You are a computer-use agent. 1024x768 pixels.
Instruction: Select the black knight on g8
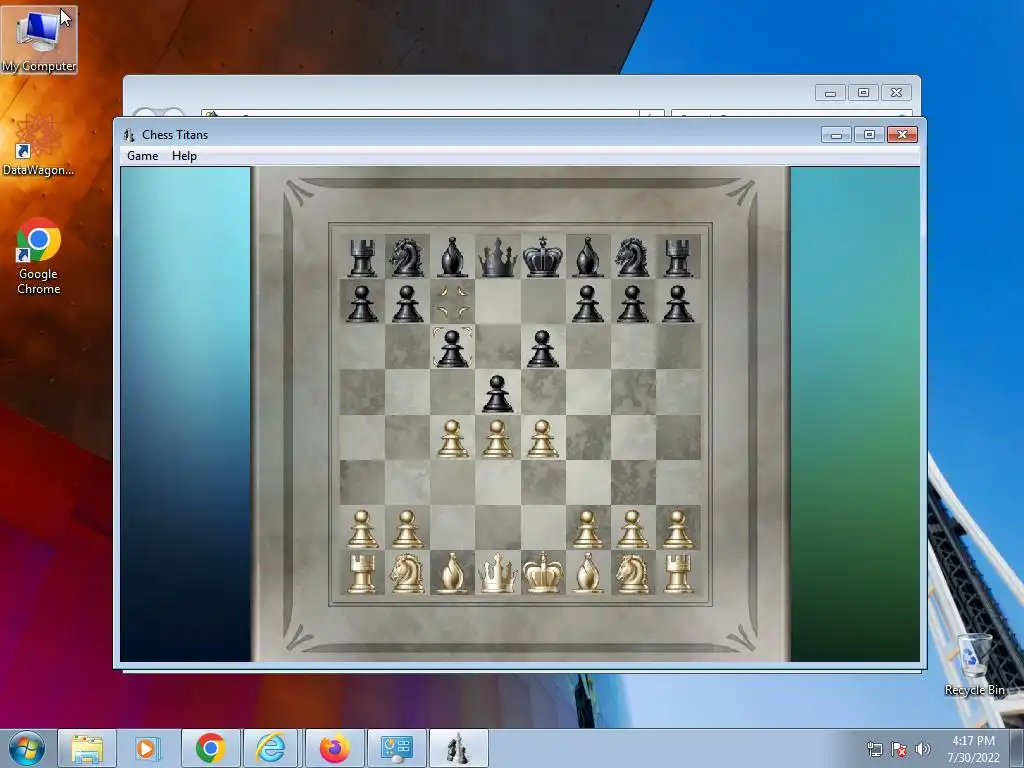pyautogui.click(x=632, y=257)
